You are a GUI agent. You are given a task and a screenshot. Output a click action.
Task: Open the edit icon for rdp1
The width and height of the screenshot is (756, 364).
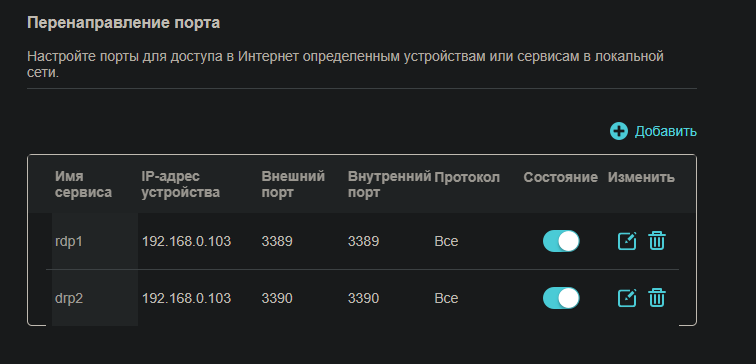point(627,241)
